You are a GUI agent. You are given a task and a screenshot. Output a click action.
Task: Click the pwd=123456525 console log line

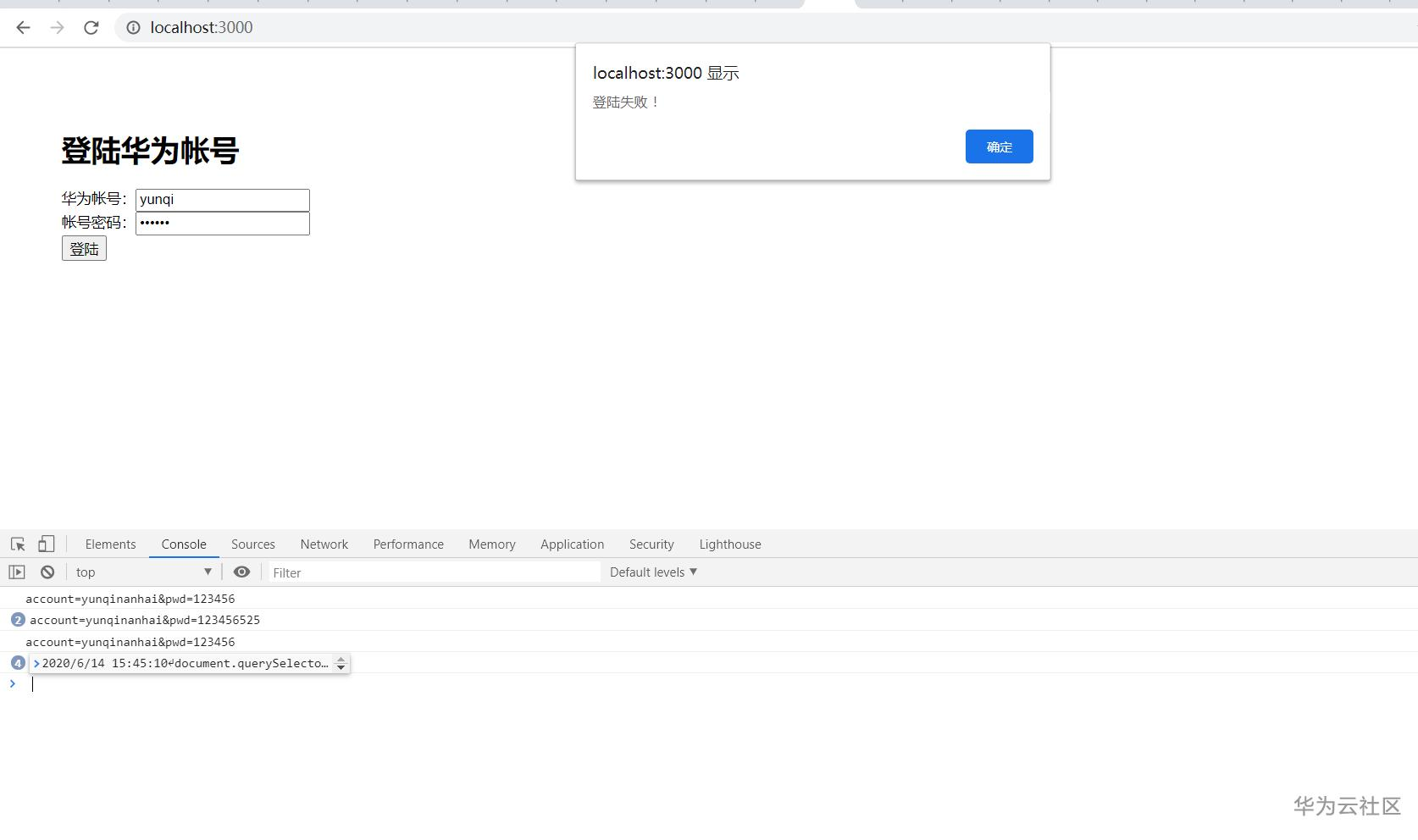pos(145,620)
